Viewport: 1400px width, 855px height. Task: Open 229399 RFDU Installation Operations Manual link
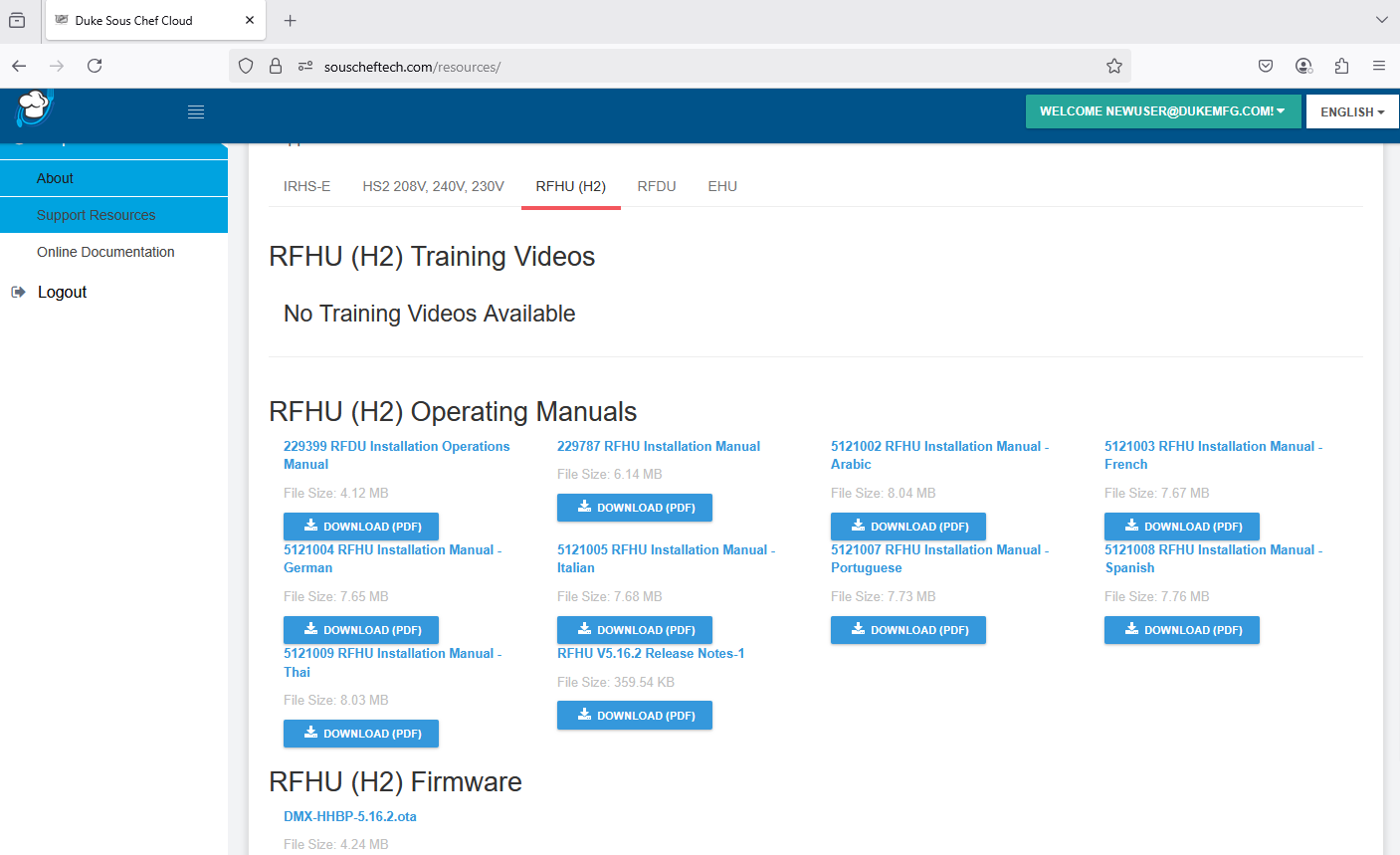(396, 455)
